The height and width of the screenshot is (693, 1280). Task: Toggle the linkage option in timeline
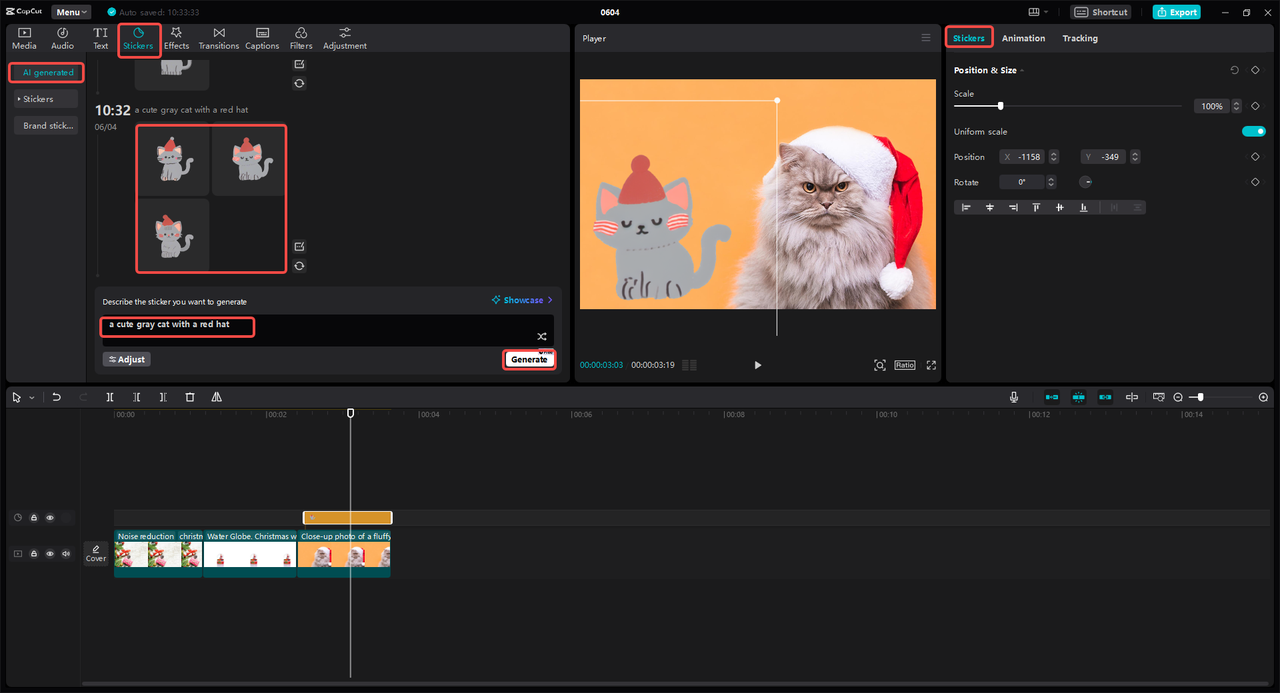[1105, 397]
